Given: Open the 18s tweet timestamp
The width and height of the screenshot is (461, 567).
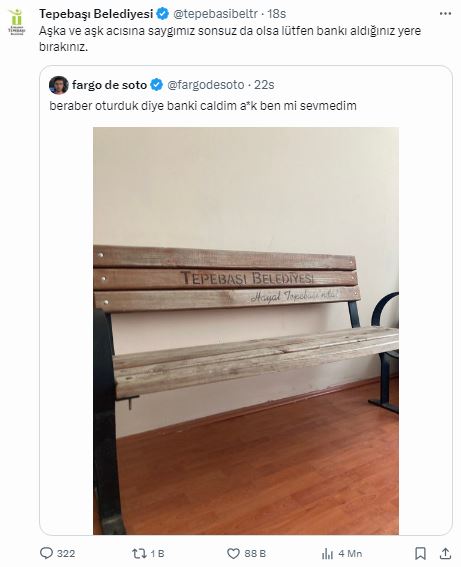Looking at the screenshot, I should coord(277,14).
